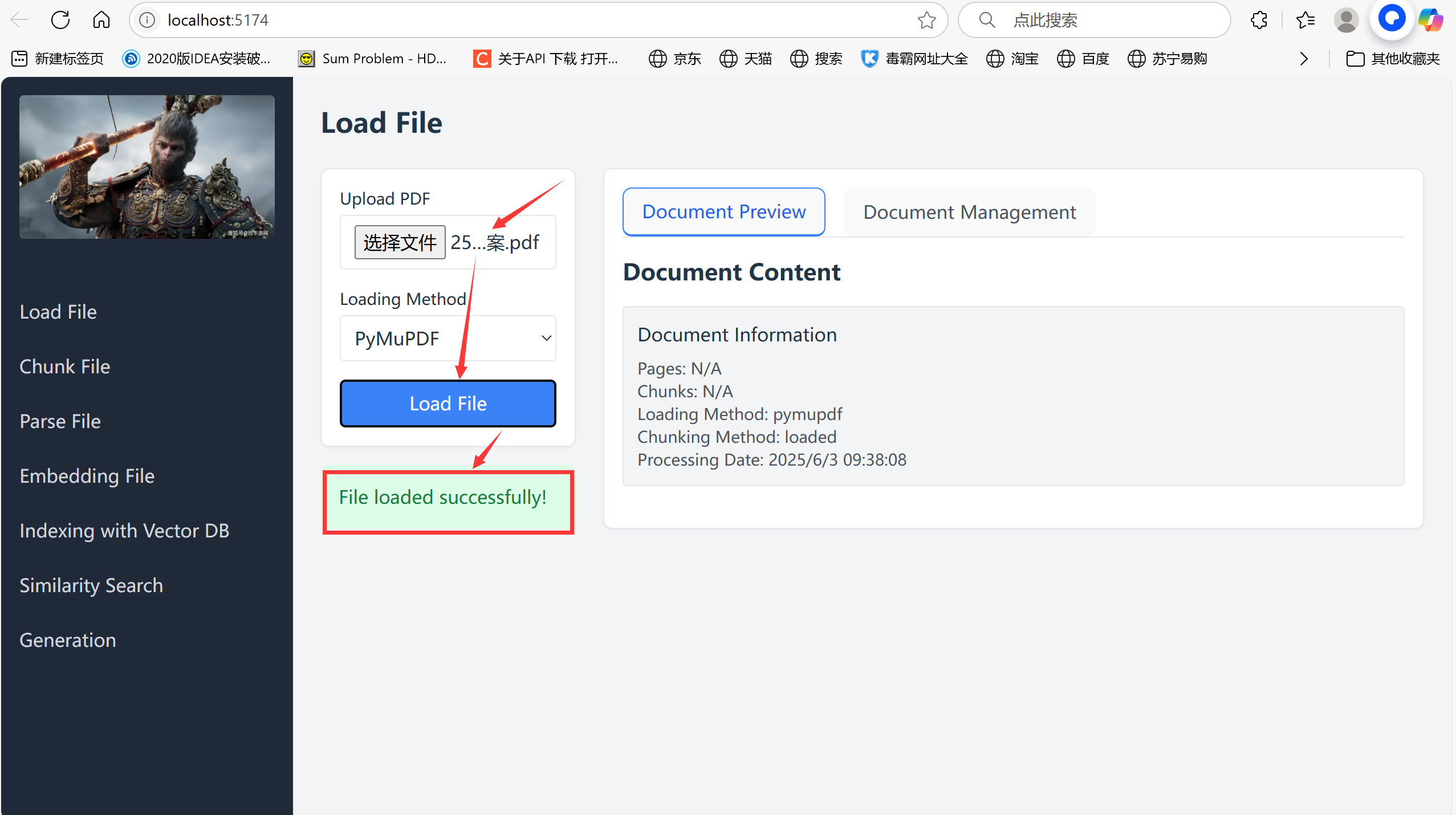Open the 其他收藏夹 bookmarks folder
Viewport: 1456px width, 815px height.
pyautogui.click(x=1393, y=59)
